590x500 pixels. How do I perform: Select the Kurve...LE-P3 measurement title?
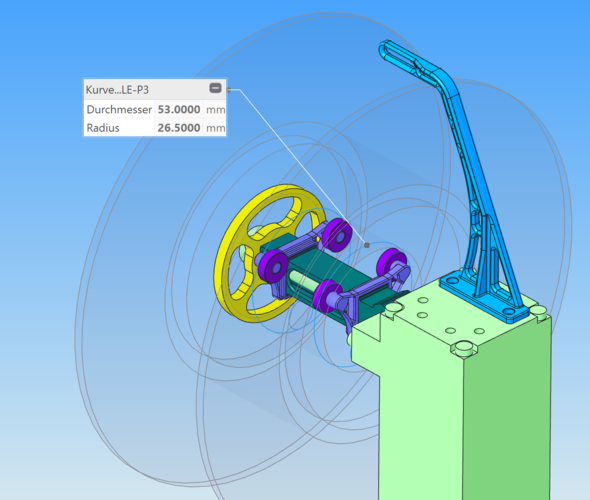(117, 90)
